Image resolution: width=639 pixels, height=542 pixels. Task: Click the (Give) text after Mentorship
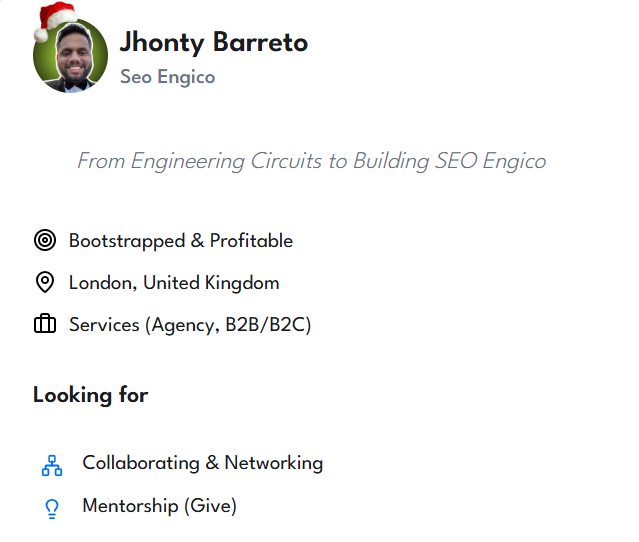click(210, 506)
